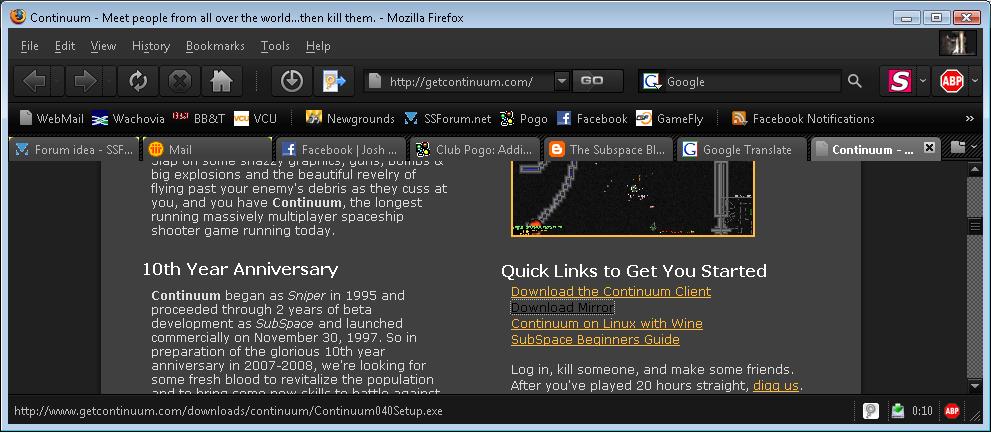
Task: Open the URL history dropdown arrow
Action: click(561, 81)
